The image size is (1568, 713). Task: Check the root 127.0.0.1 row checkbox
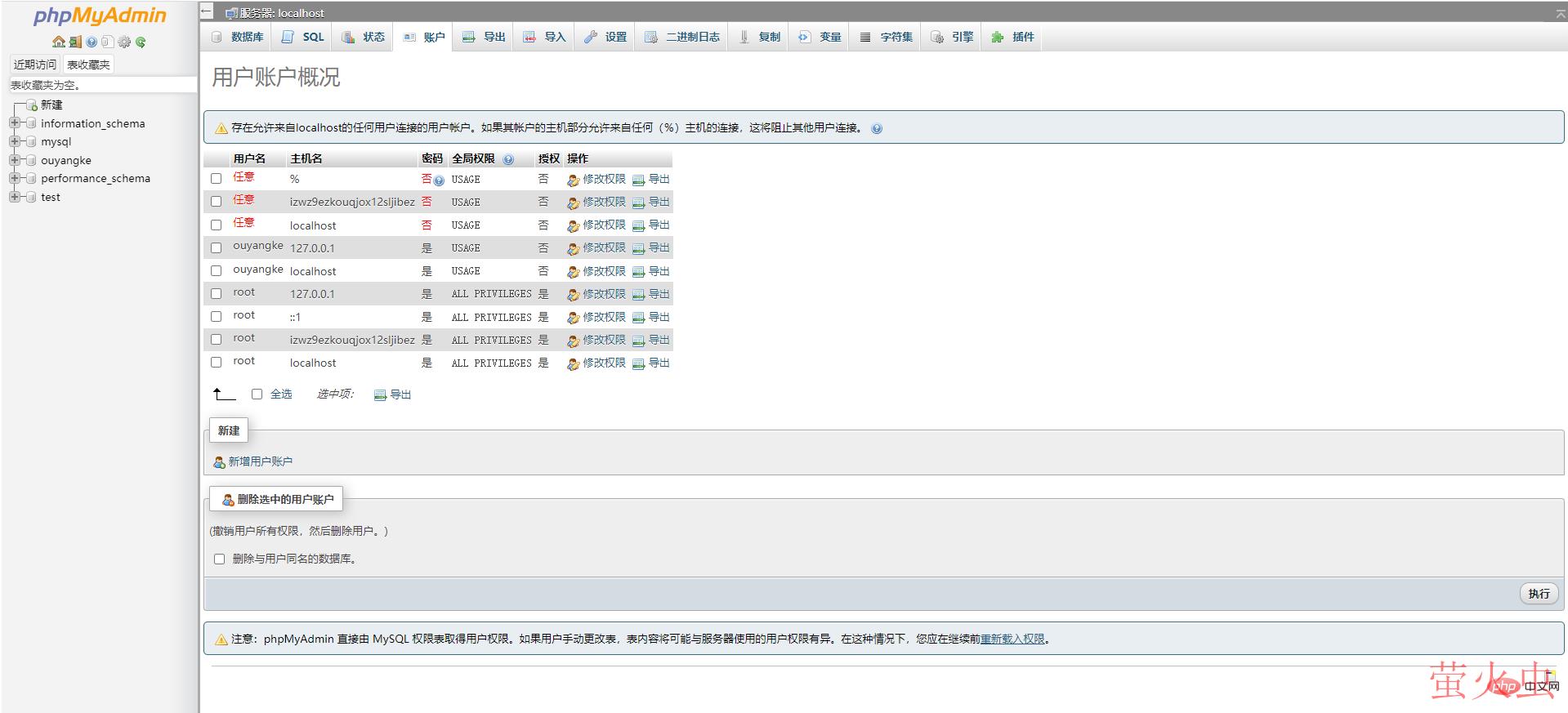pos(217,293)
